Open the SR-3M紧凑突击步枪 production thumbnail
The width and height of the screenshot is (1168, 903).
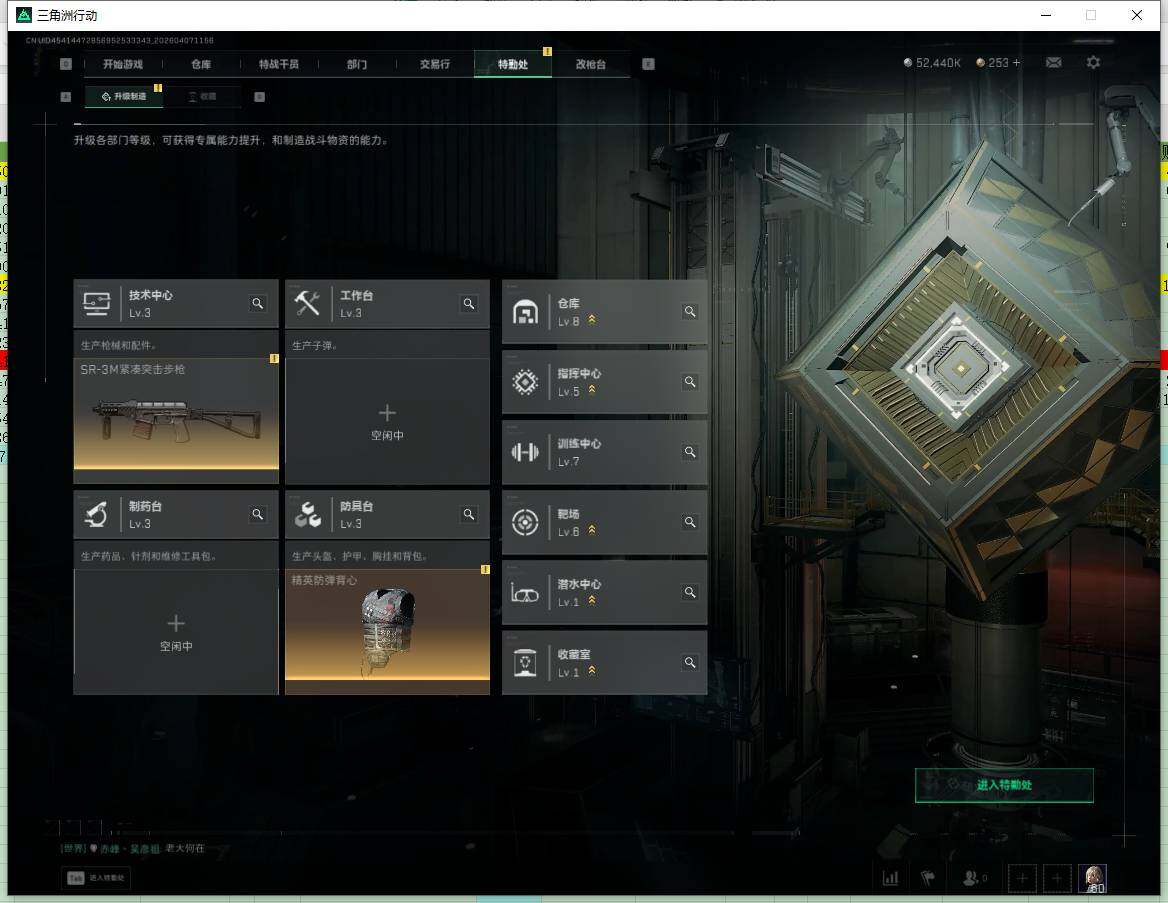tap(177, 414)
